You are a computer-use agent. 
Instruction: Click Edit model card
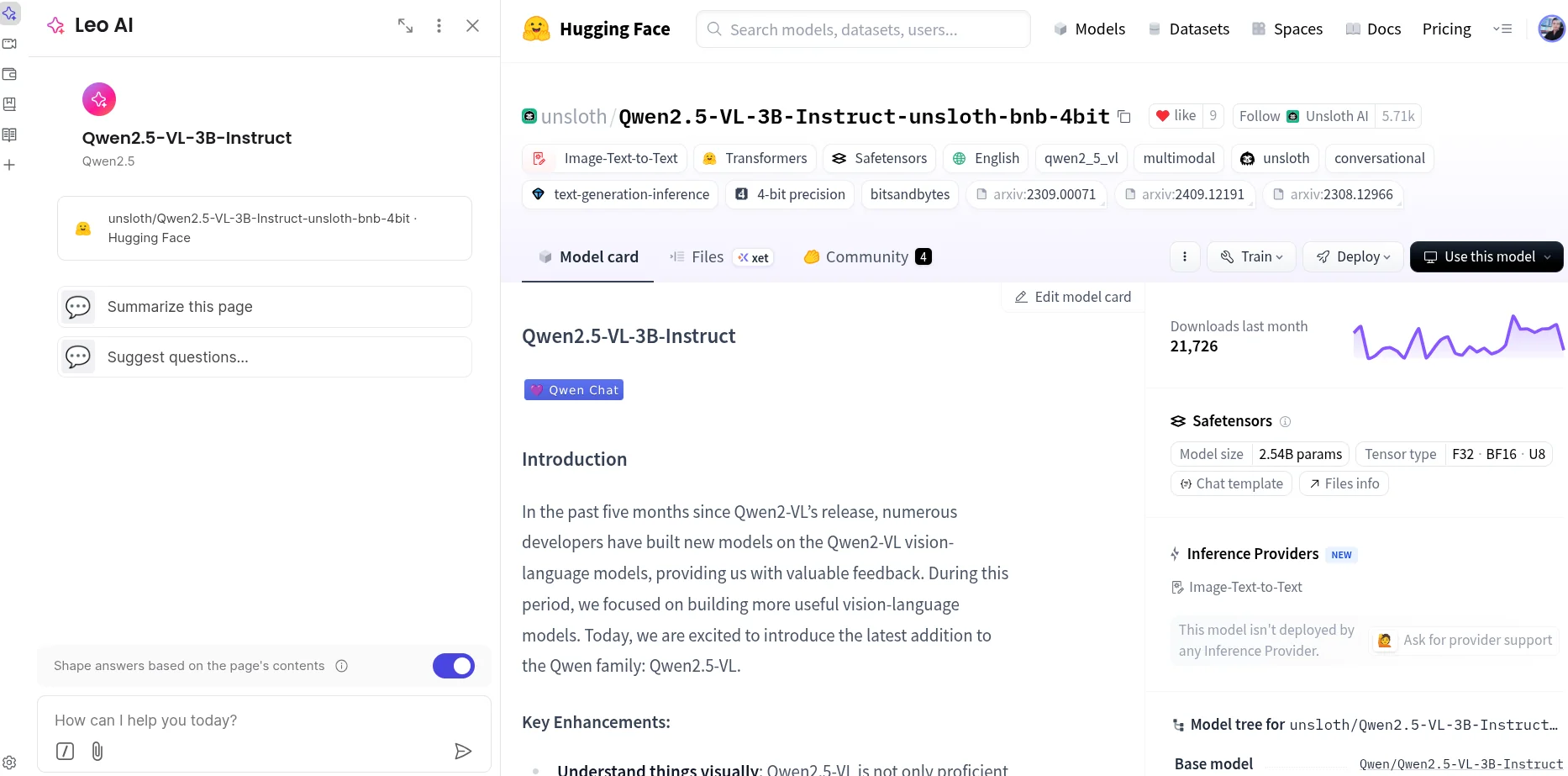tap(1073, 297)
